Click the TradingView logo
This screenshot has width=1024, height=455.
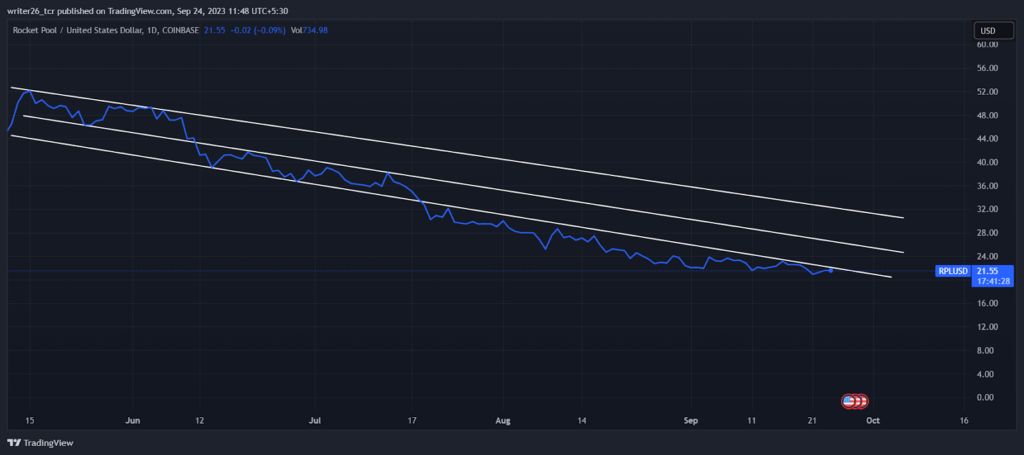[x=40, y=443]
